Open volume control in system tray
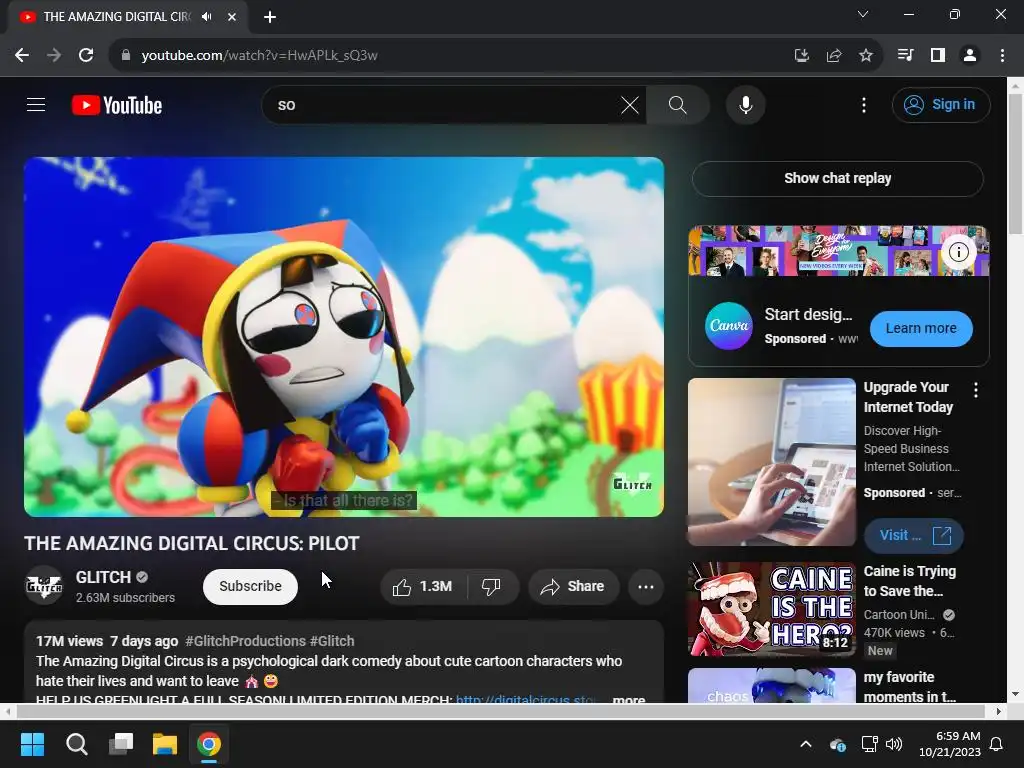This screenshot has height=768, width=1024. click(894, 744)
